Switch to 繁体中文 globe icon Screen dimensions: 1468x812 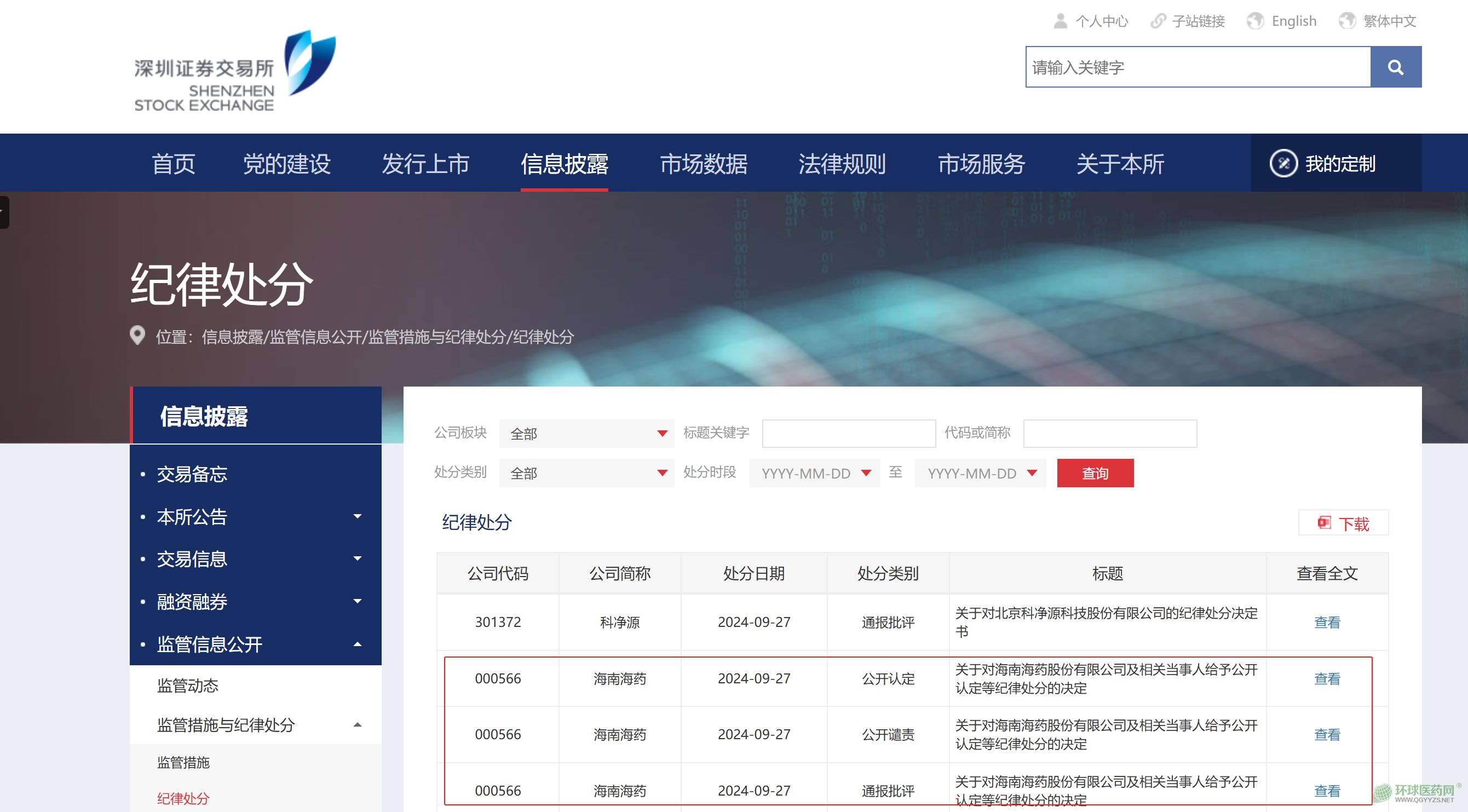coord(1346,21)
